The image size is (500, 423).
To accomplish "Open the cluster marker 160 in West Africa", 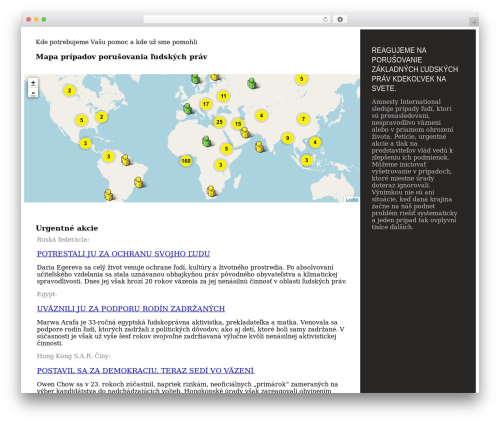I will (186, 161).
